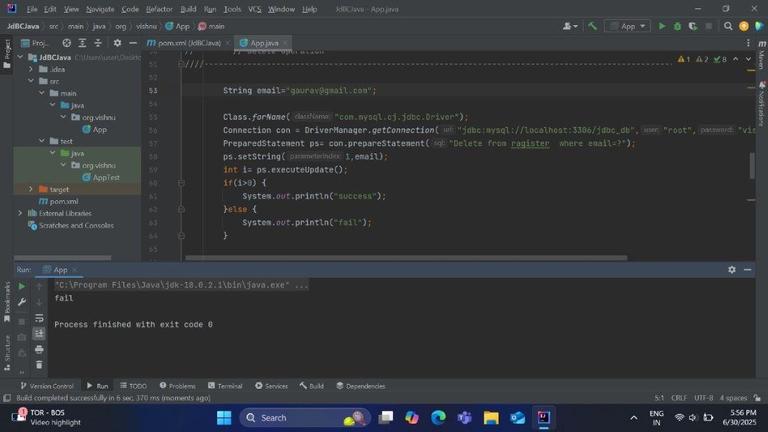Open File Explorer from taskbar

pos(491,418)
